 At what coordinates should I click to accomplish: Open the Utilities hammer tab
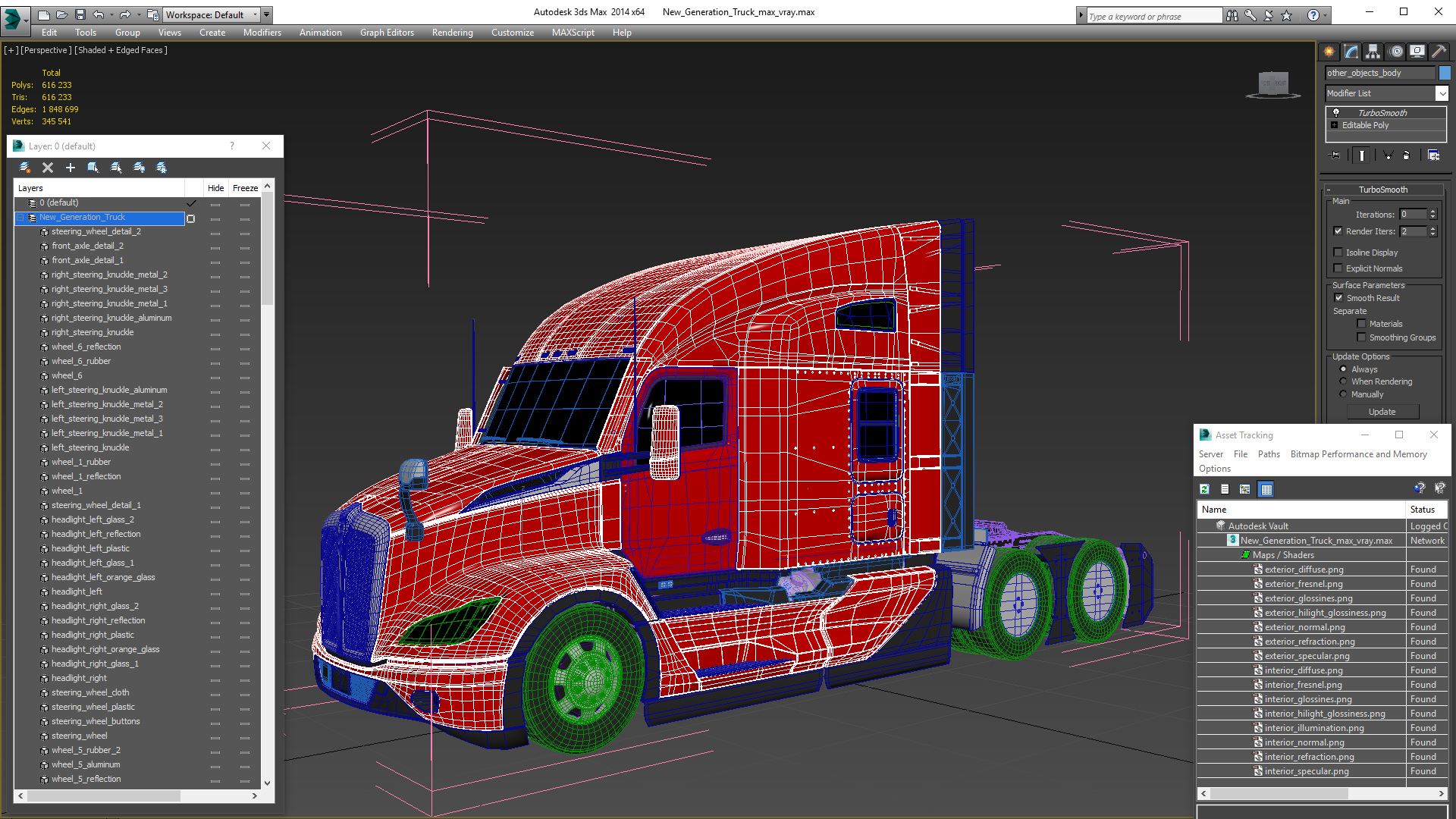[x=1439, y=52]
